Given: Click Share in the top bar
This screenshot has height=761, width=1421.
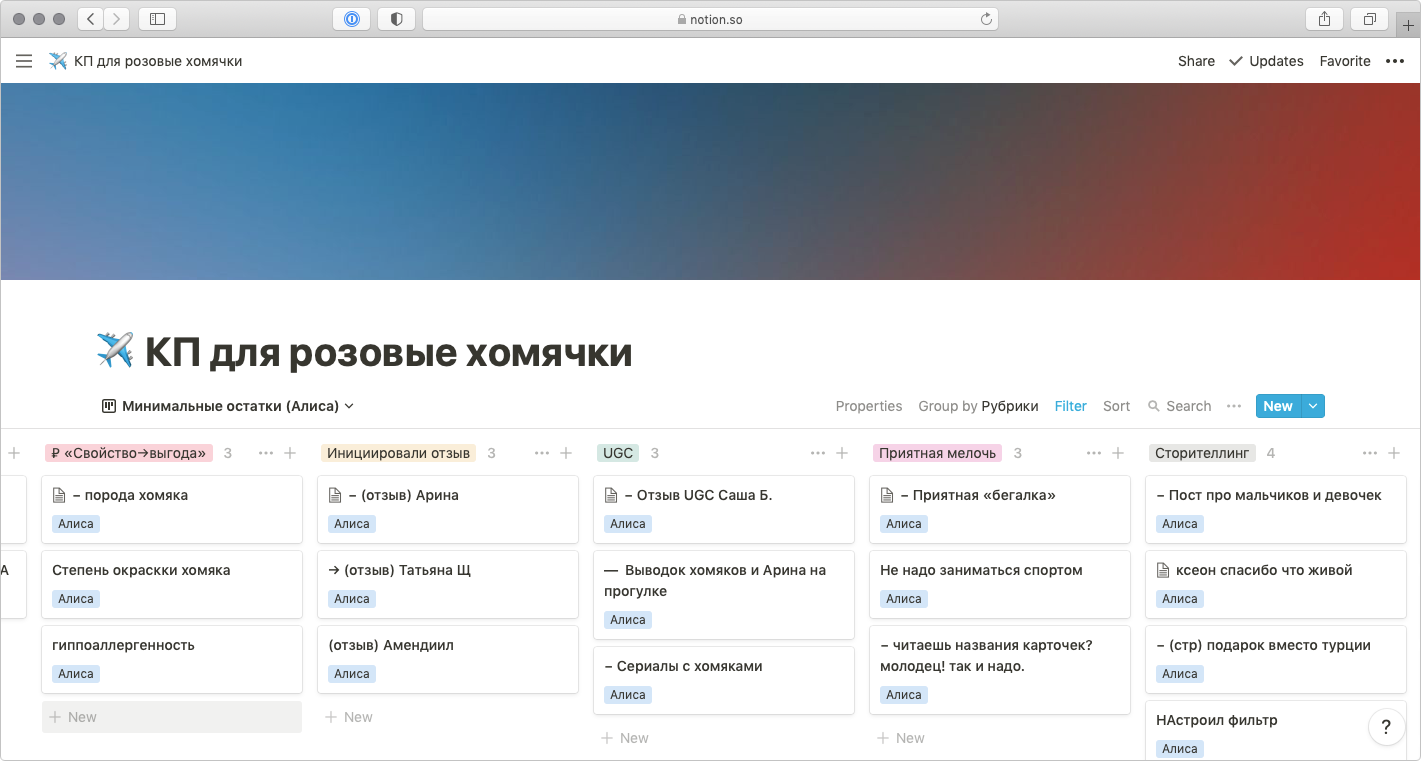Looking at the screenshot, I should pyautogui.click(x=1196, y=61).
